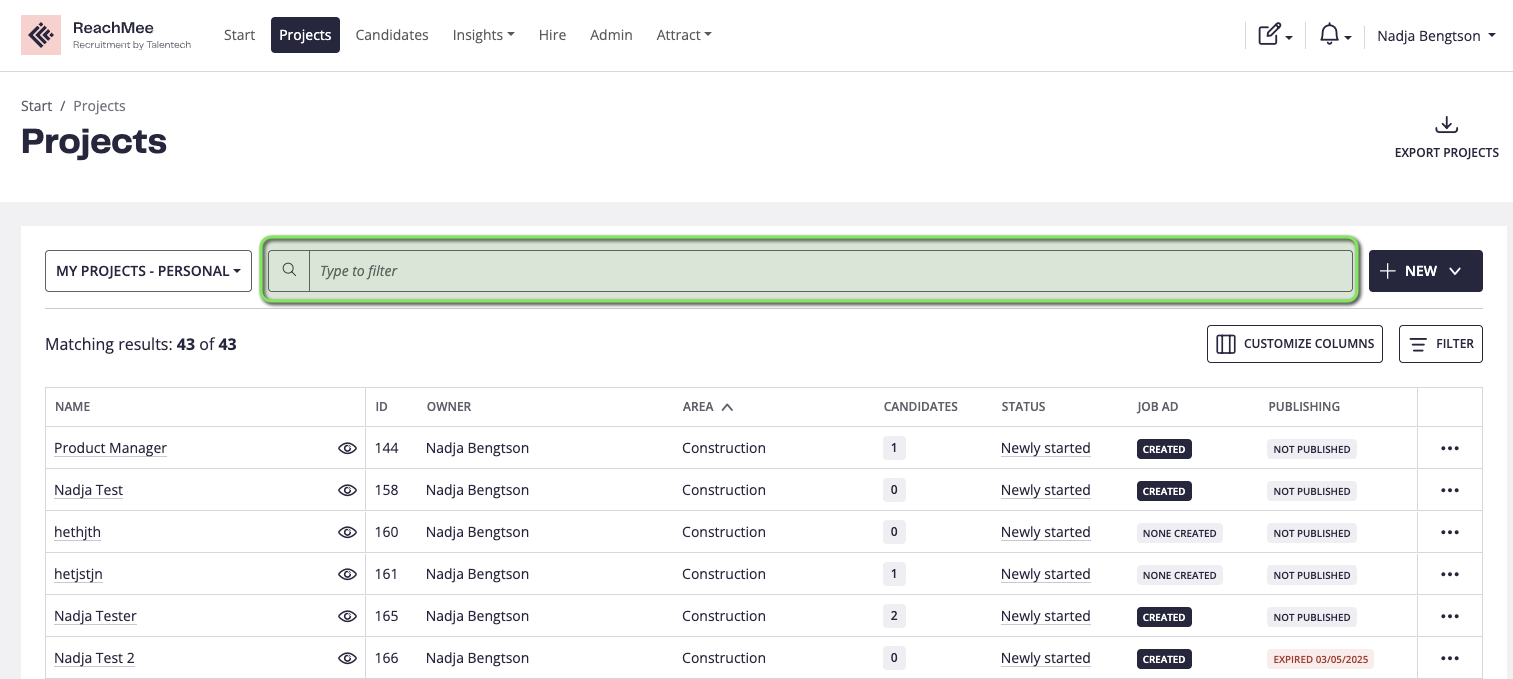Toggle eye icon for hethjth project

[x=347, y=533]
